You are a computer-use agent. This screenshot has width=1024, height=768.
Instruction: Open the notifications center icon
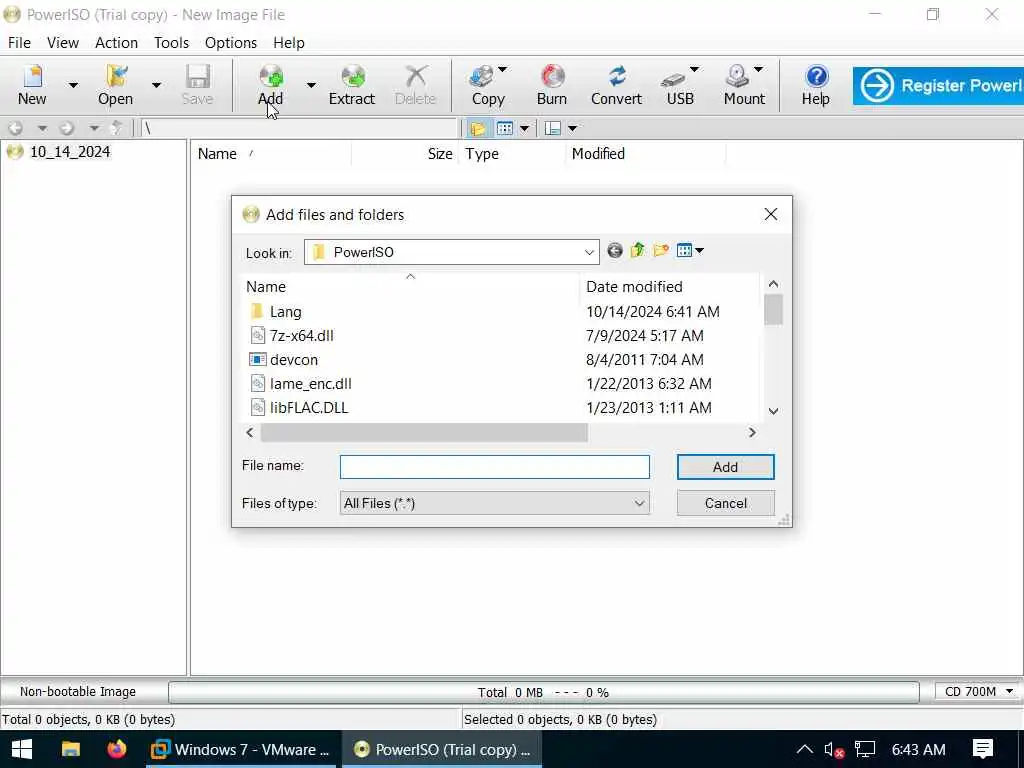[x=982, y=749]
